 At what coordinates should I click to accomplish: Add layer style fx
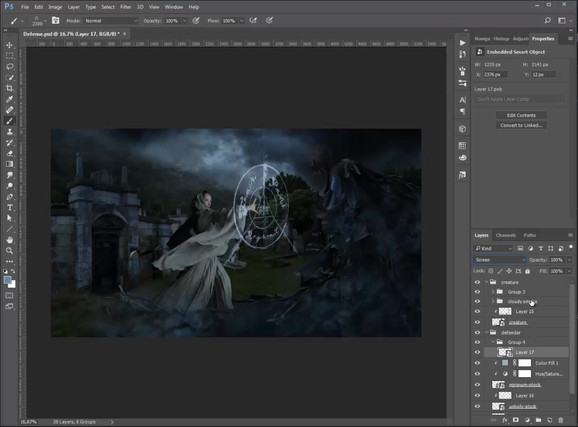[505, 420]
